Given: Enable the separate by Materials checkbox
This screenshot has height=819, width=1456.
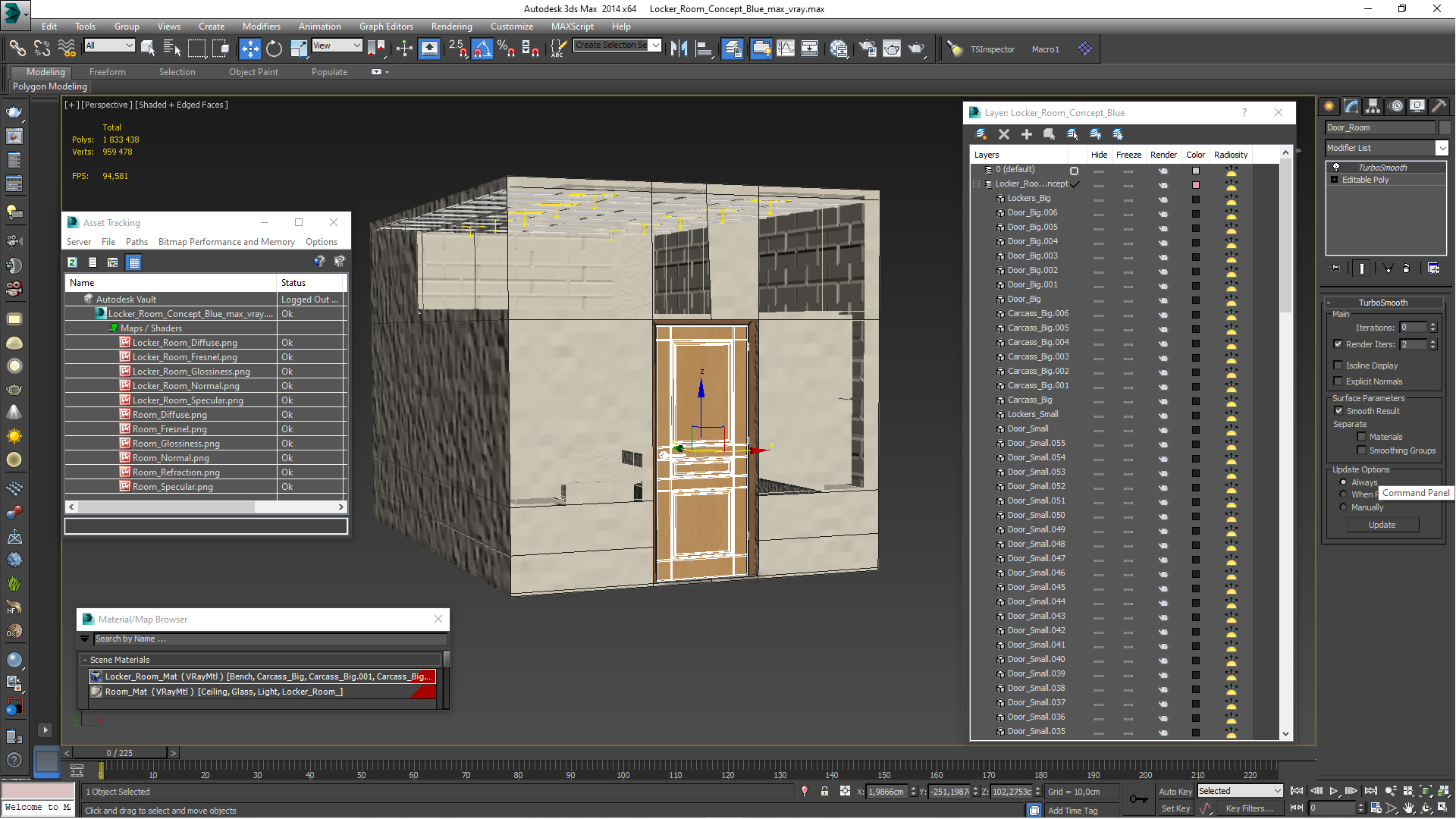Looking at the screenshot, I should tap(1361, 437).
